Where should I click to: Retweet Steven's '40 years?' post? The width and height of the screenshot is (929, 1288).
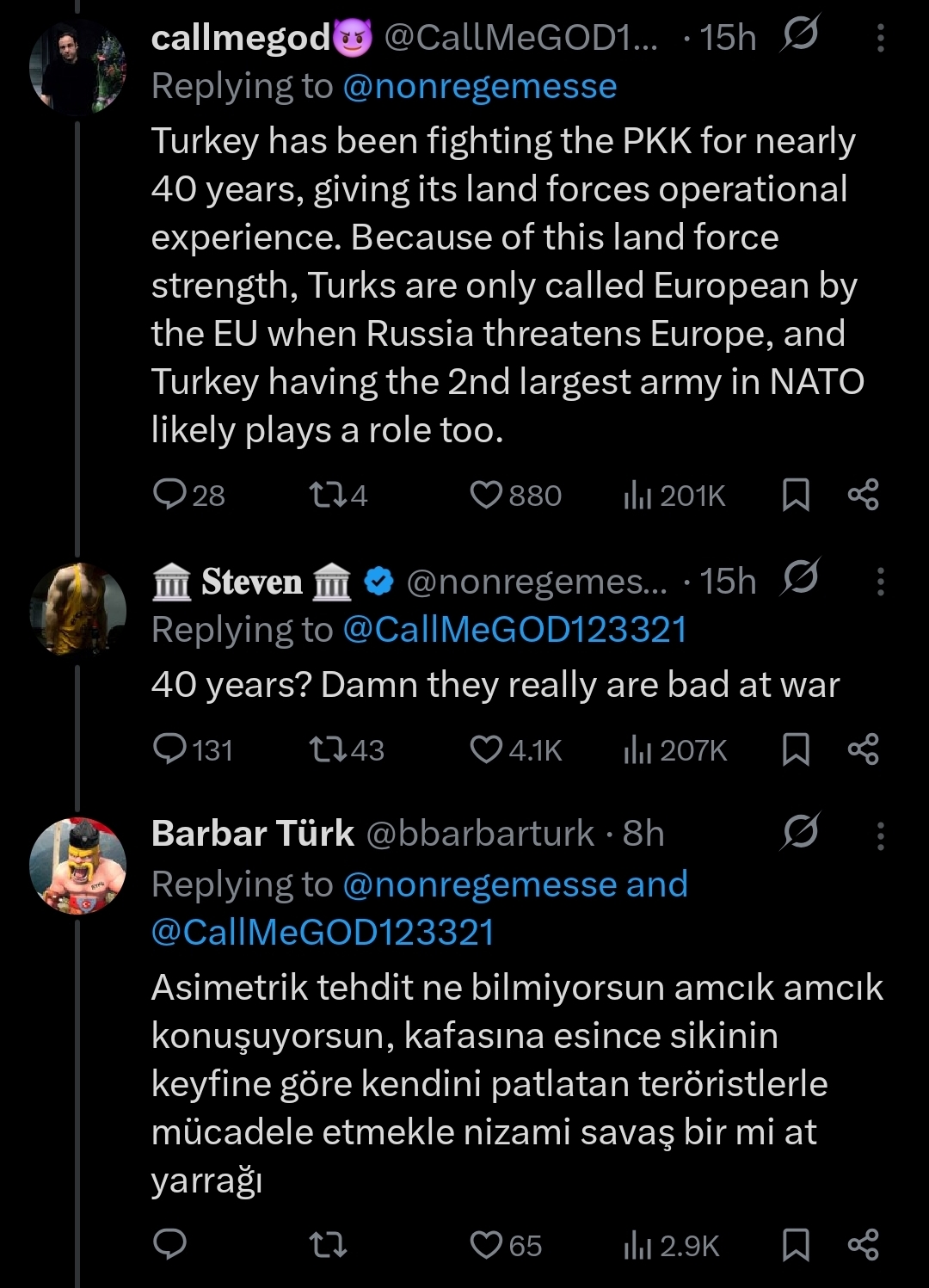327,749
